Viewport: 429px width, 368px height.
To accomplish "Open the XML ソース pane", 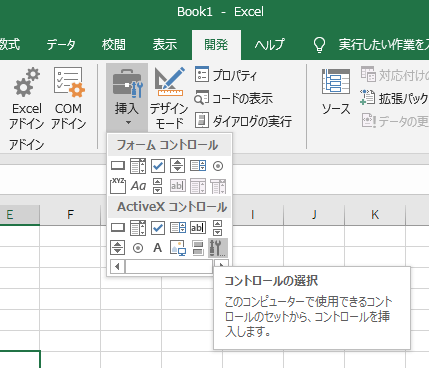I will [336, 92].
